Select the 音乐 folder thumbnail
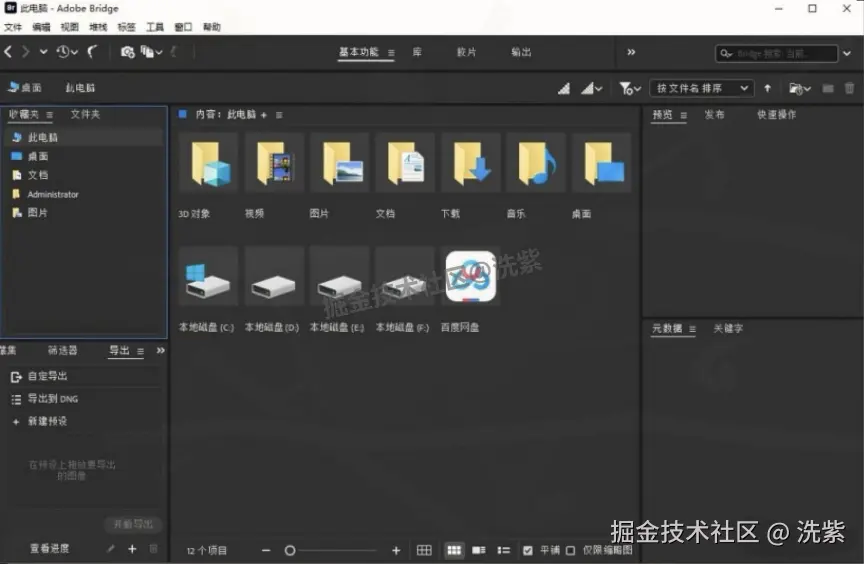This screenshot has width=864, height=564. click(536, 162)
